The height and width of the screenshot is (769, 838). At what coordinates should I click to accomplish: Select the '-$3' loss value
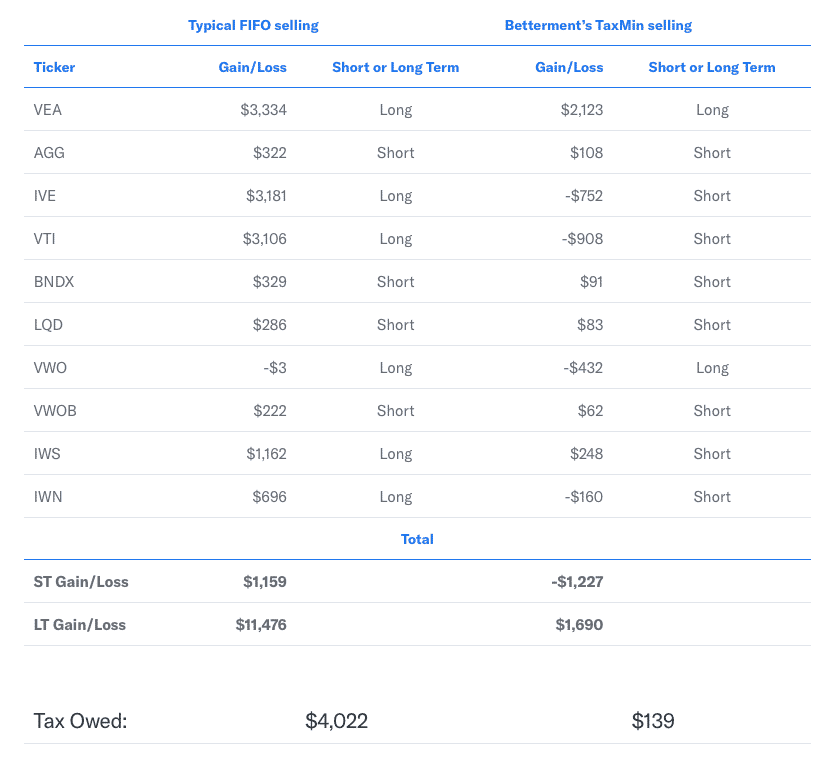(x=275, y=368)
